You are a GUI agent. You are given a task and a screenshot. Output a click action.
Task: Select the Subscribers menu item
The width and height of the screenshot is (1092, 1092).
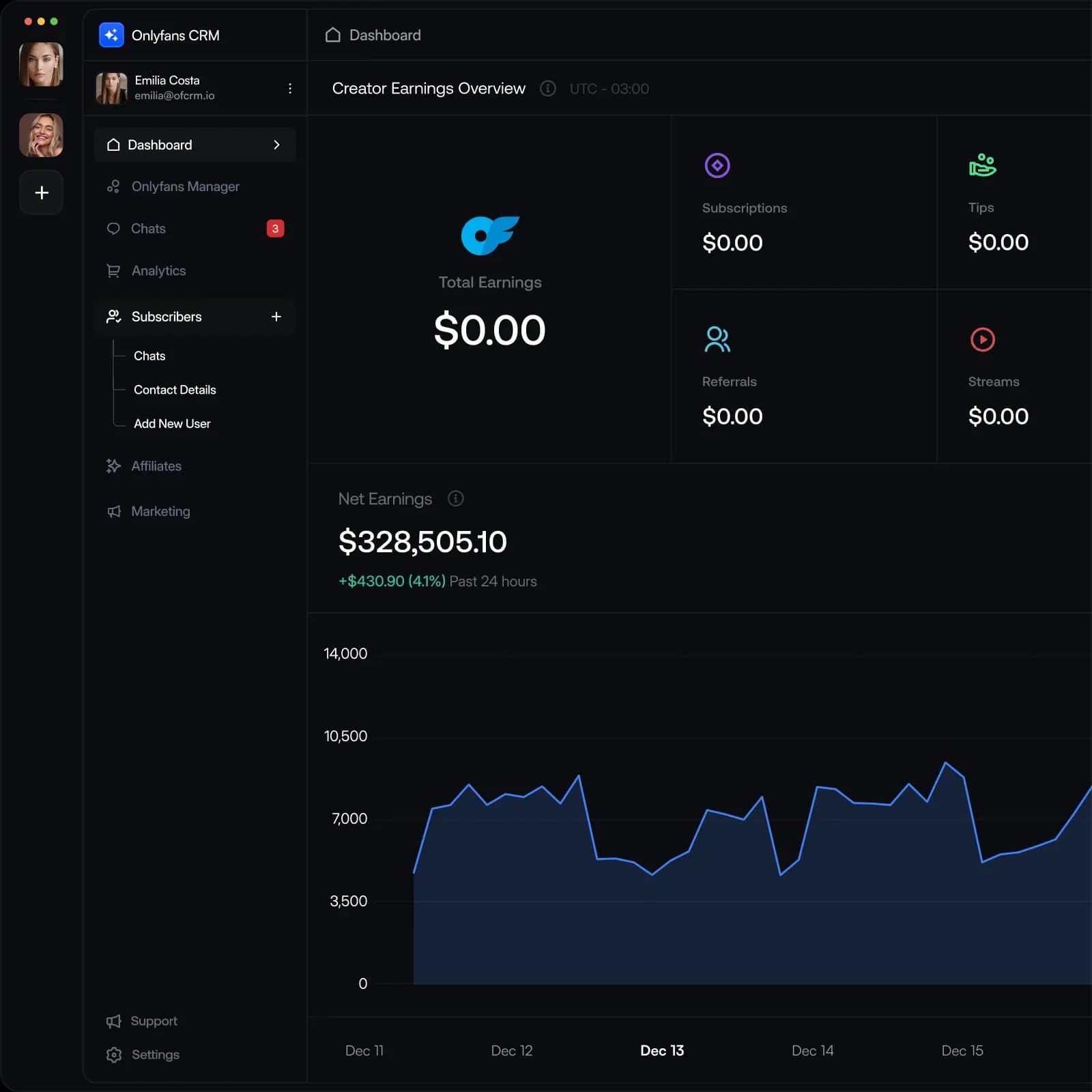[x=195, y=317]
